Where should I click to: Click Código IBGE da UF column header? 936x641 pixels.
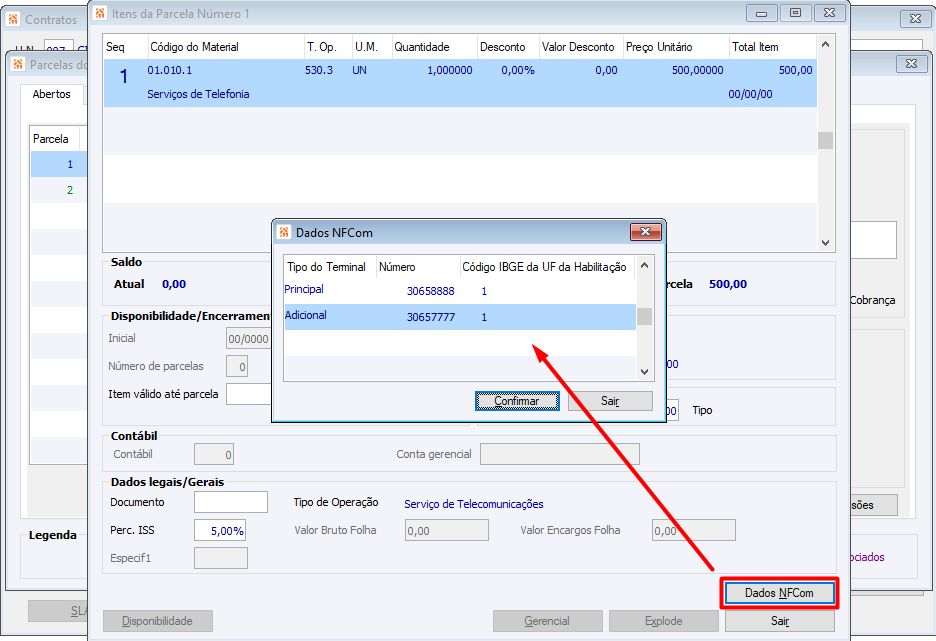[x=544, y=267]
